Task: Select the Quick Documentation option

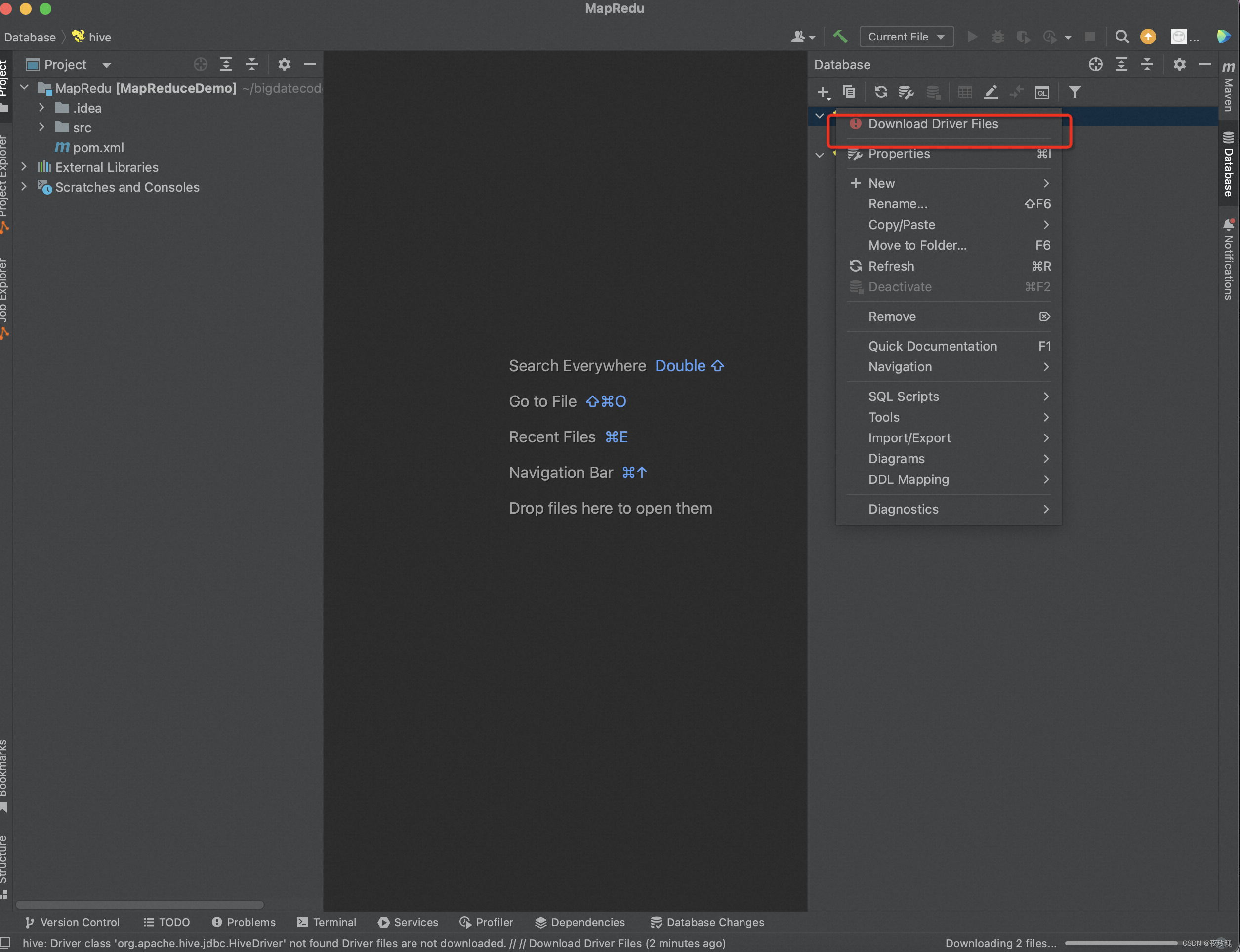Action: 933,345
